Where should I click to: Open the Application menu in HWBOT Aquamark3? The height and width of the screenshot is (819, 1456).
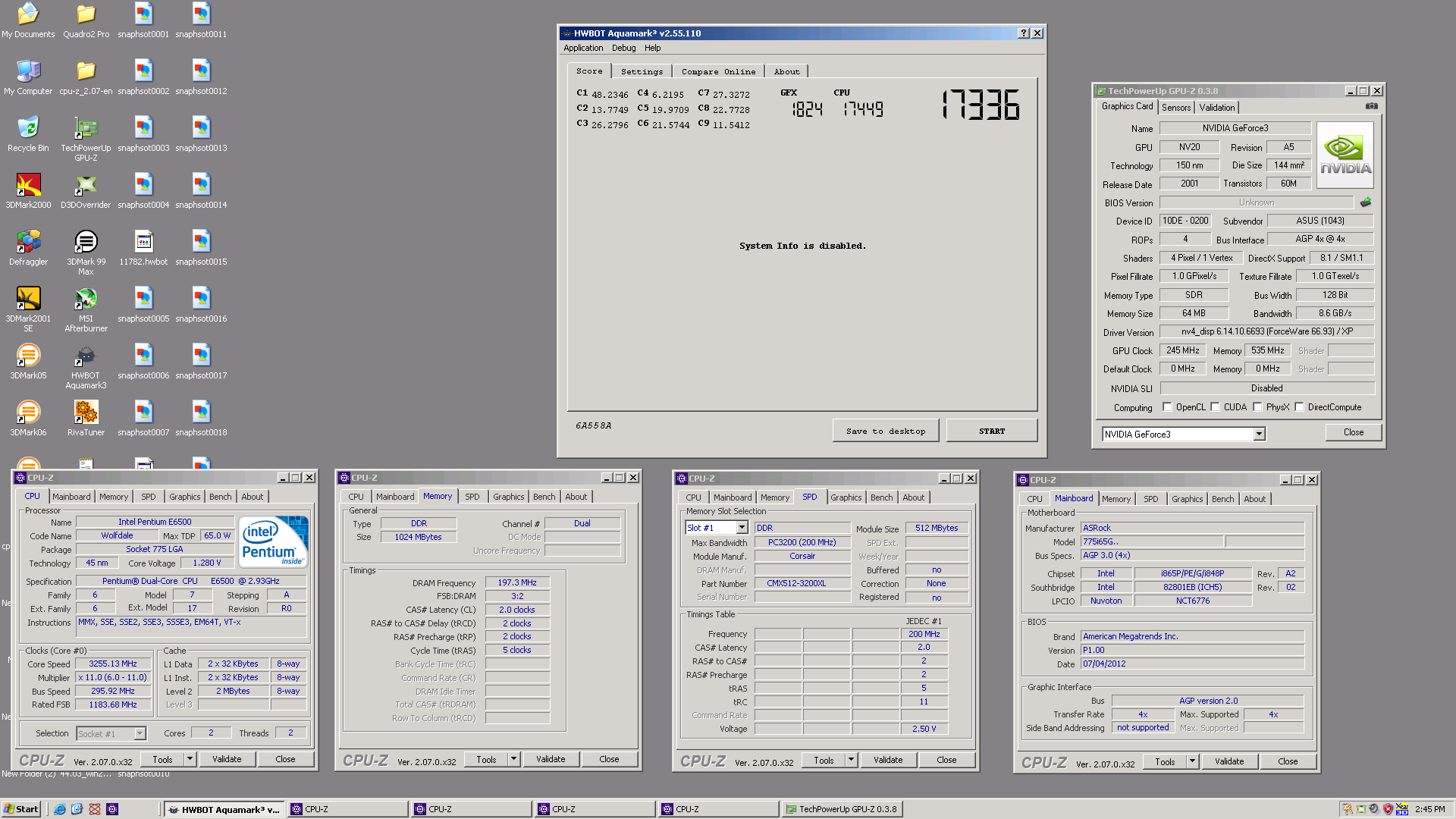click(583, 48)
